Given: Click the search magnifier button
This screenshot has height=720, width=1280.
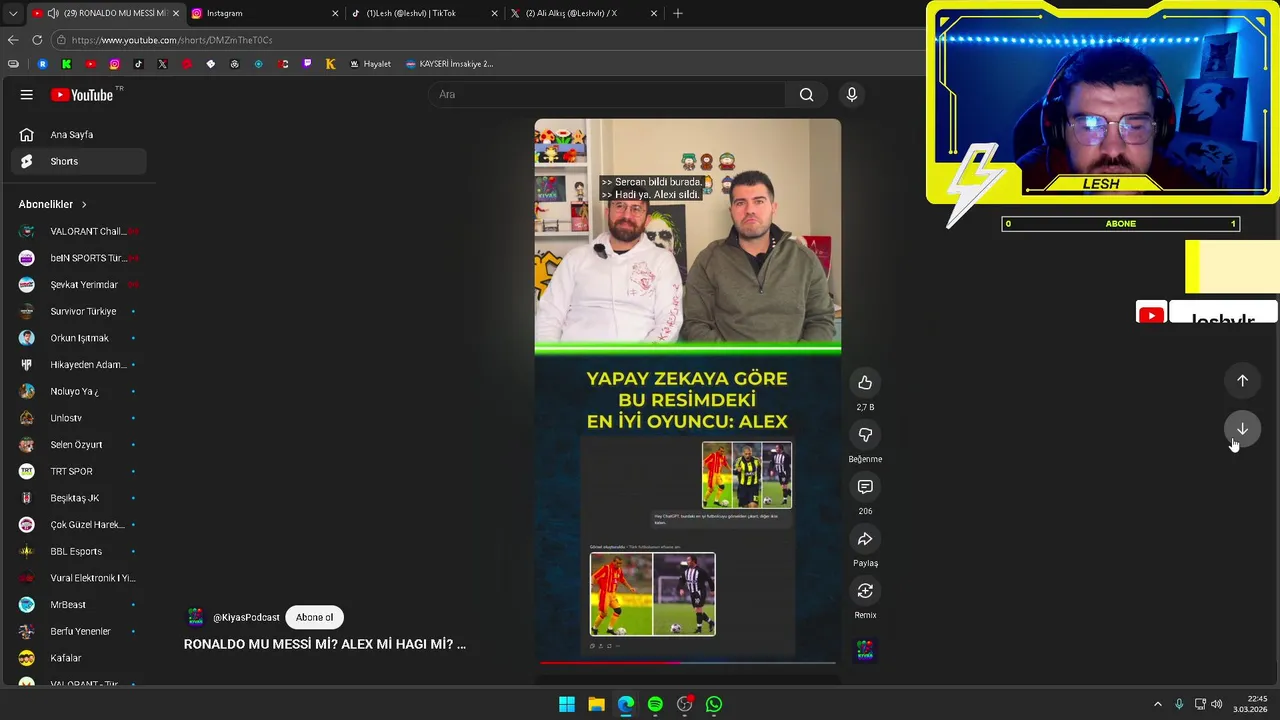Looking at the screenshot, I should tap(806, 94).
